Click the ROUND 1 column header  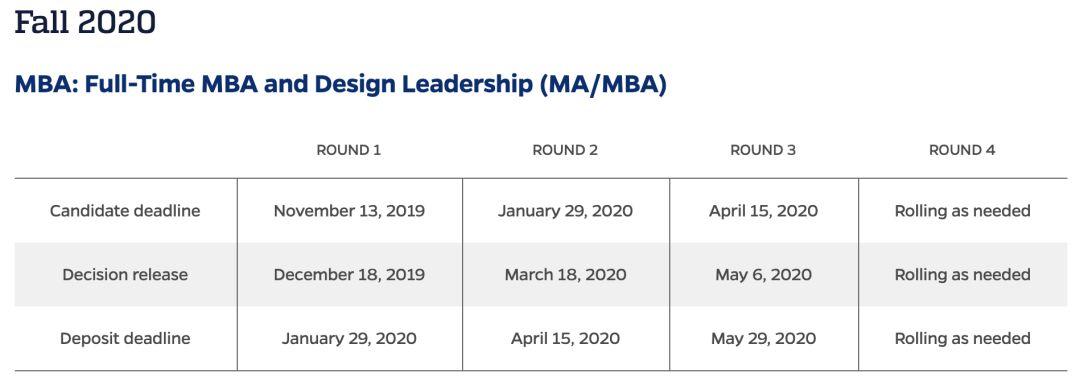pos(349,150)
